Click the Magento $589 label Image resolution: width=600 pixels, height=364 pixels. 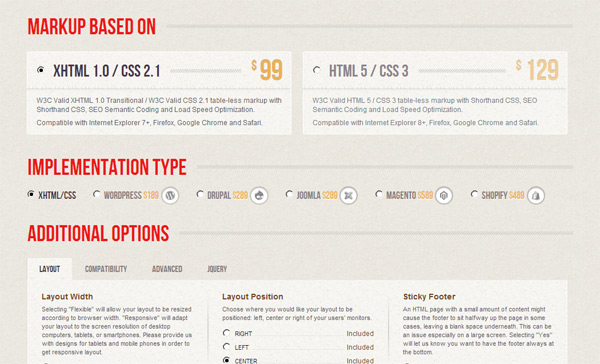(409, 196)
